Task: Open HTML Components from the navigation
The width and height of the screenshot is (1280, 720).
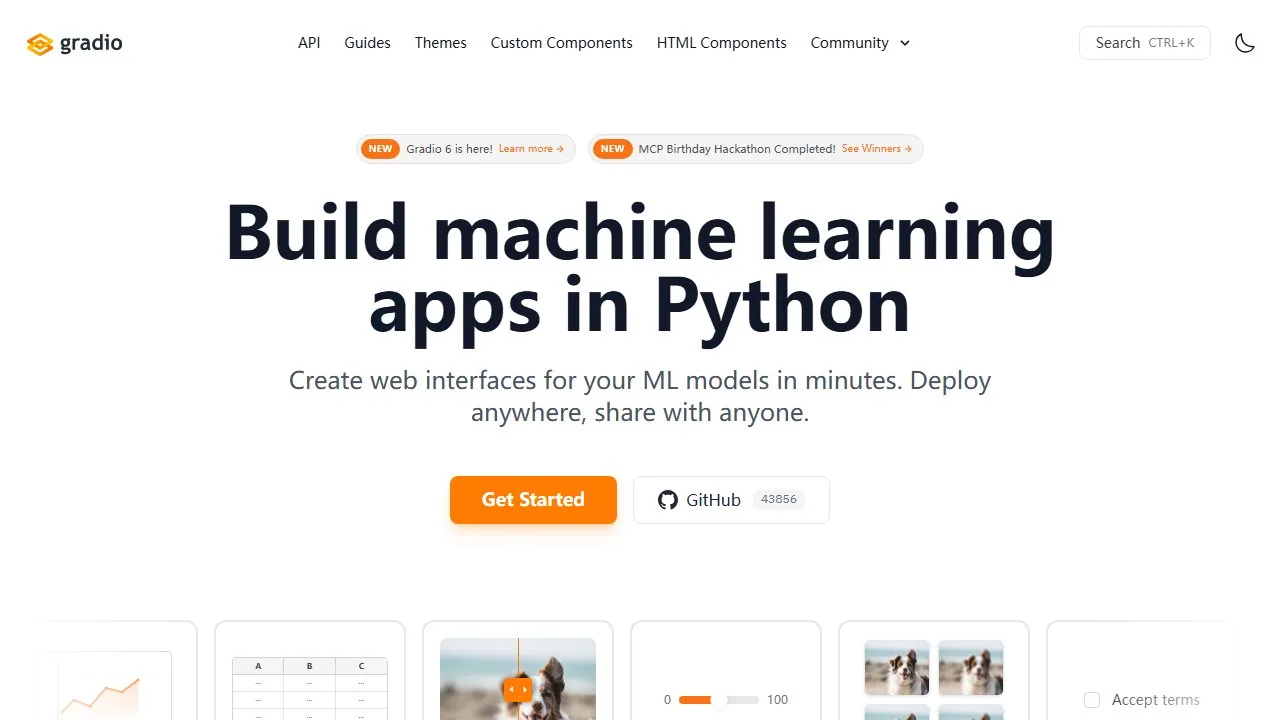Action: (721, 43)
